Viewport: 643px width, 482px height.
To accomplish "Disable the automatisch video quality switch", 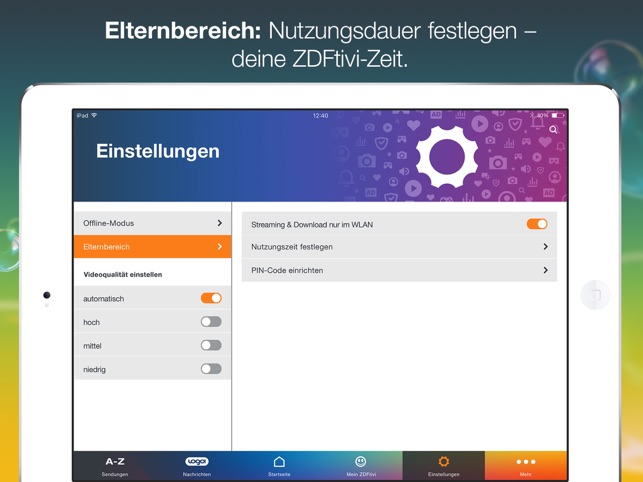I will [211, 298].
